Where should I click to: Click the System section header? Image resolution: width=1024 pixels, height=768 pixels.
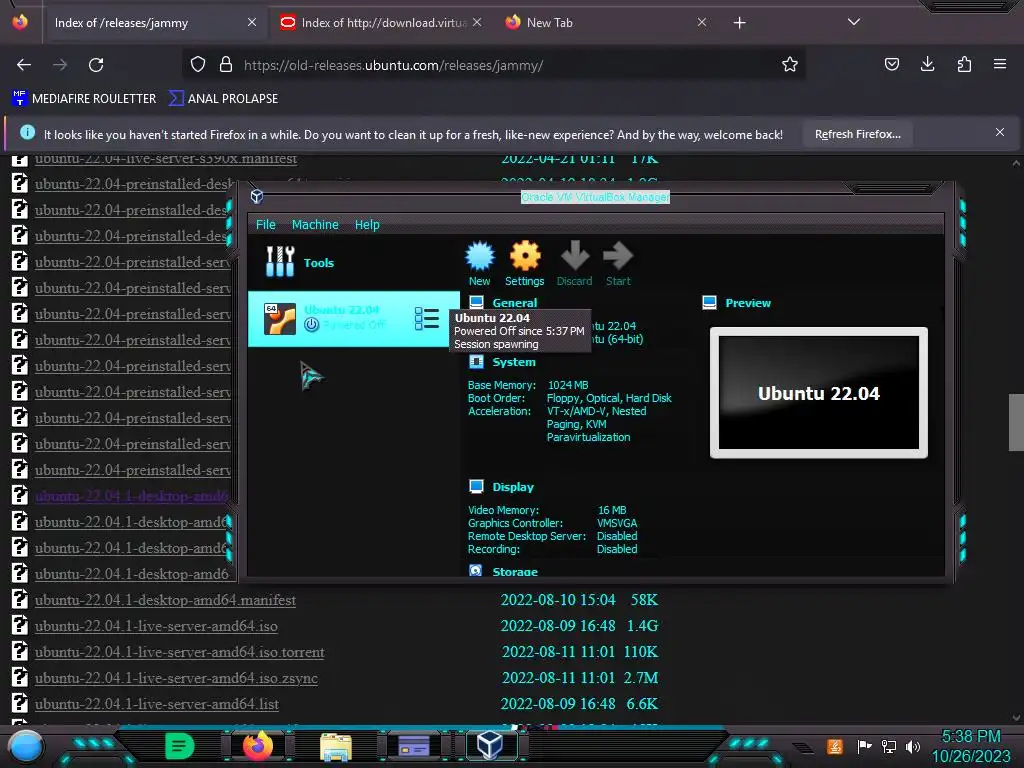(x=514, y=362)
